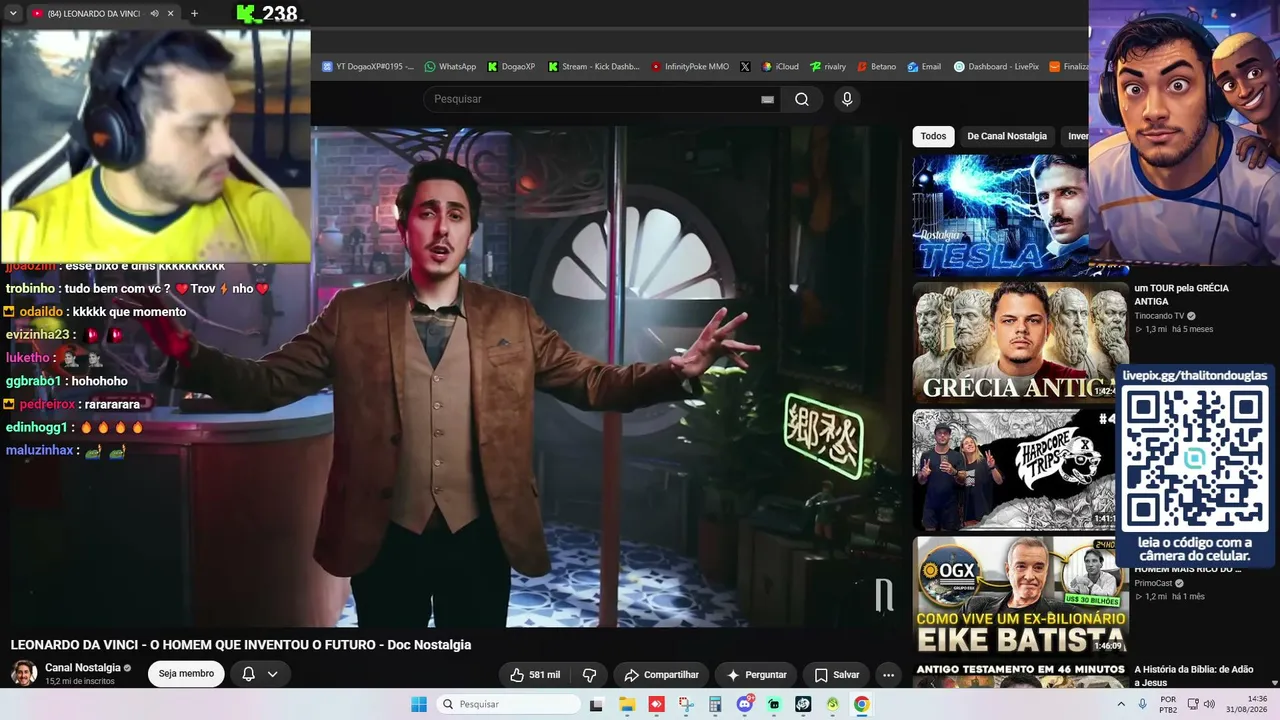
Task: Switch to Google Chrome in the taskbar
Action: (x=861, y=704)
